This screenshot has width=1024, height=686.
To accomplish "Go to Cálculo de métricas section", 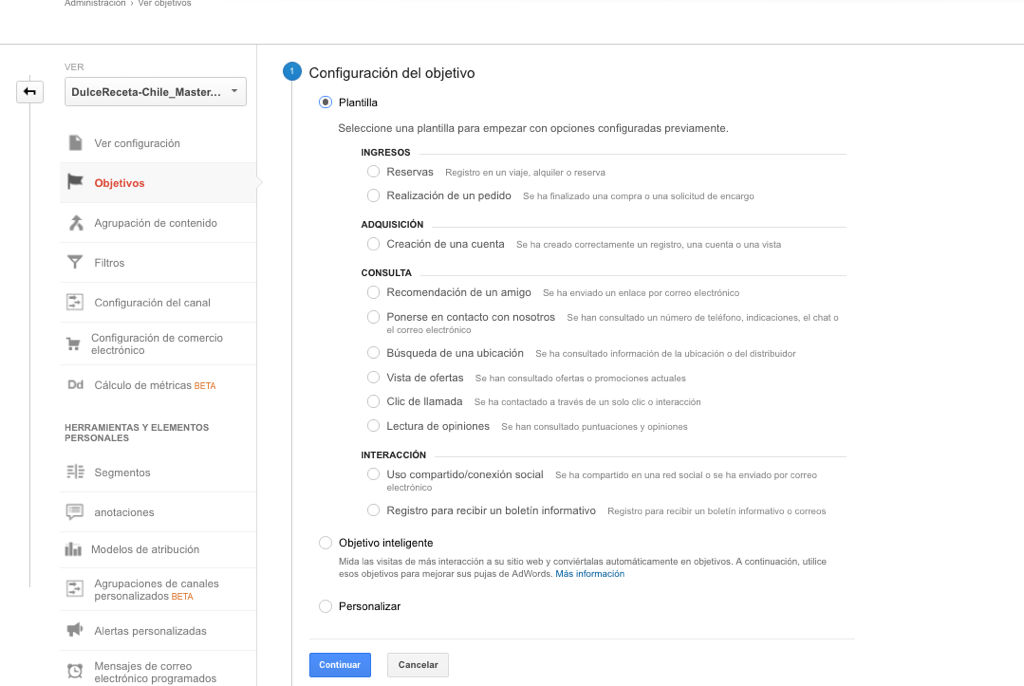I will click(143, 385).
